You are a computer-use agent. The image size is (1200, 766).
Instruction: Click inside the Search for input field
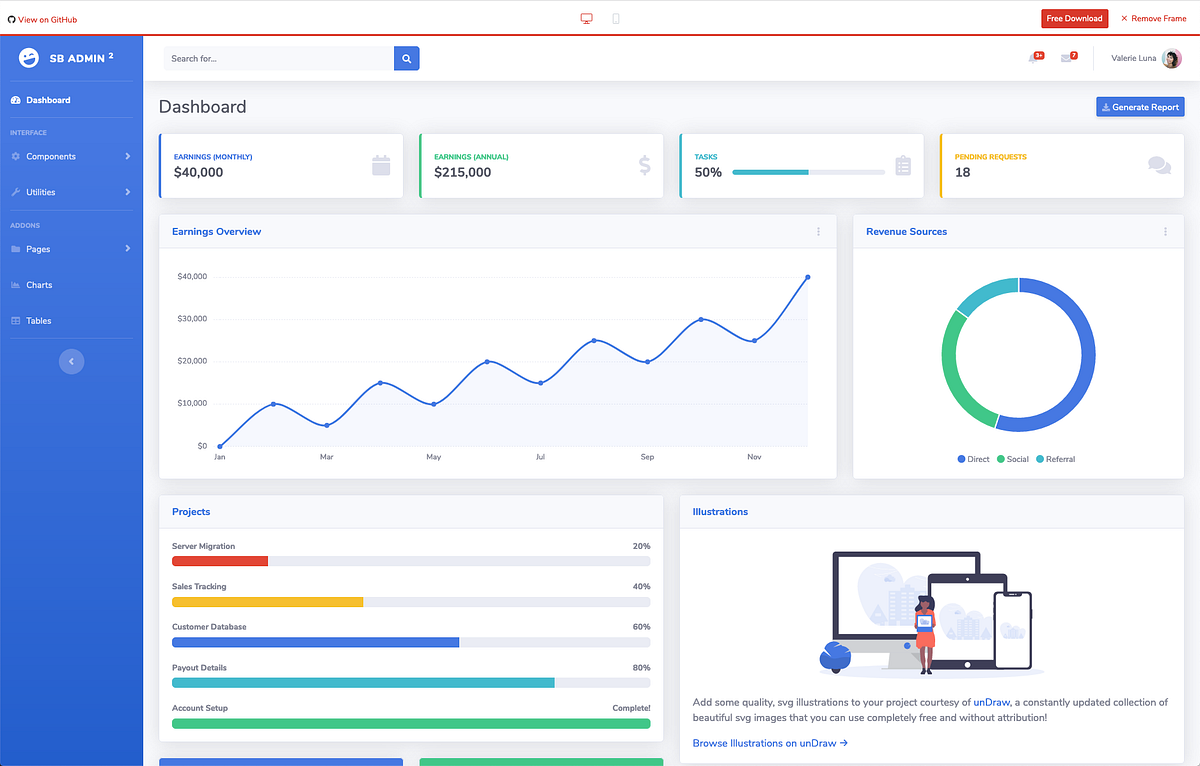(280, 58)
